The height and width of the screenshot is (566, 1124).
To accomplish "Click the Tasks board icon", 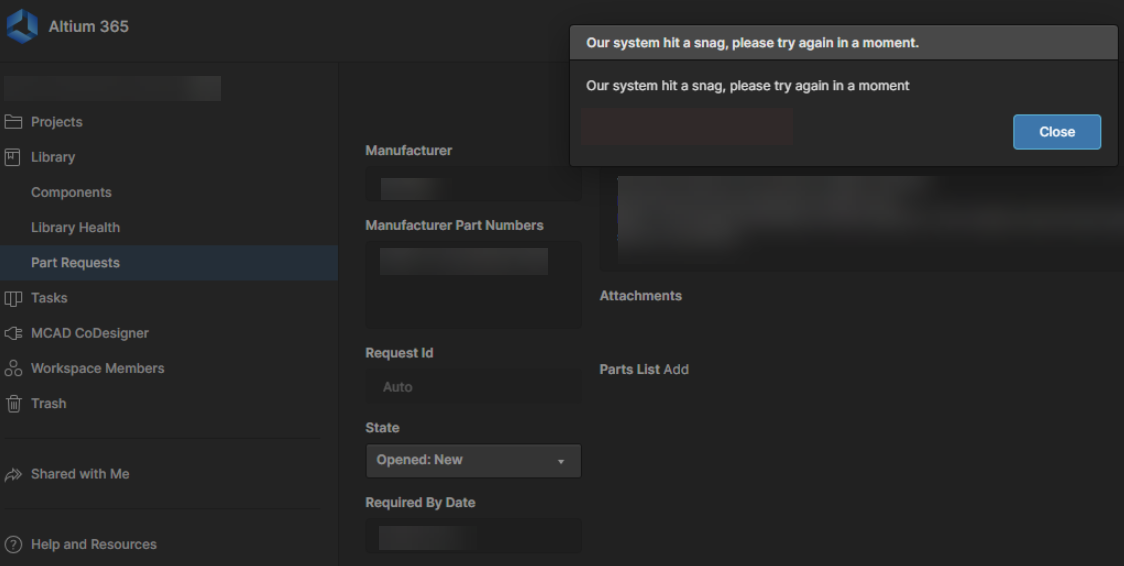I will click(13, 298).
